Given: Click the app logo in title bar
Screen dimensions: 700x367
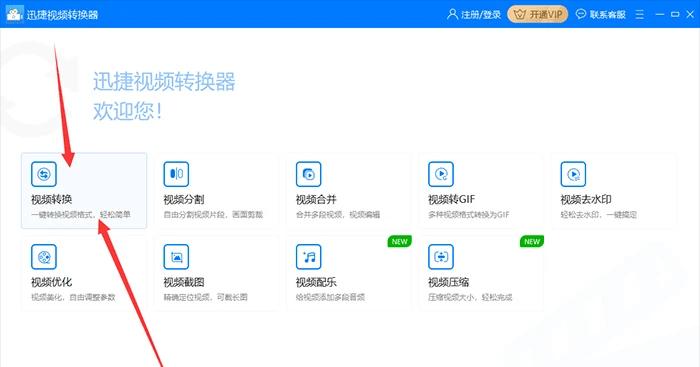Looking at the screenshot, I should tap(14, 14).
